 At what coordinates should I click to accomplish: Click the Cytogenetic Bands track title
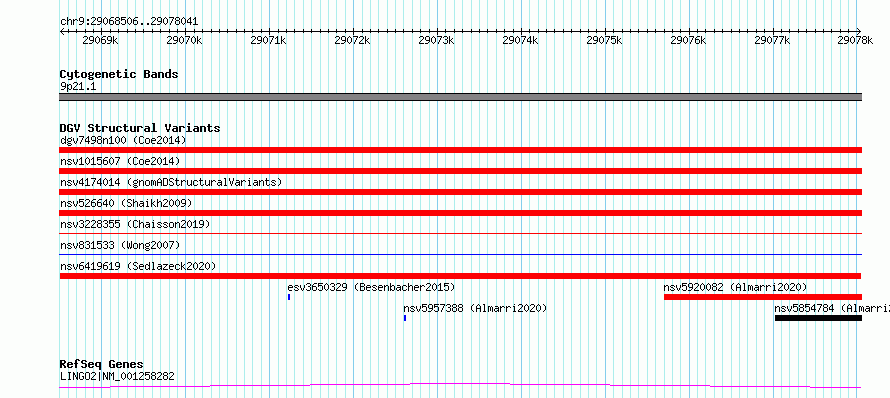[119, 74]
